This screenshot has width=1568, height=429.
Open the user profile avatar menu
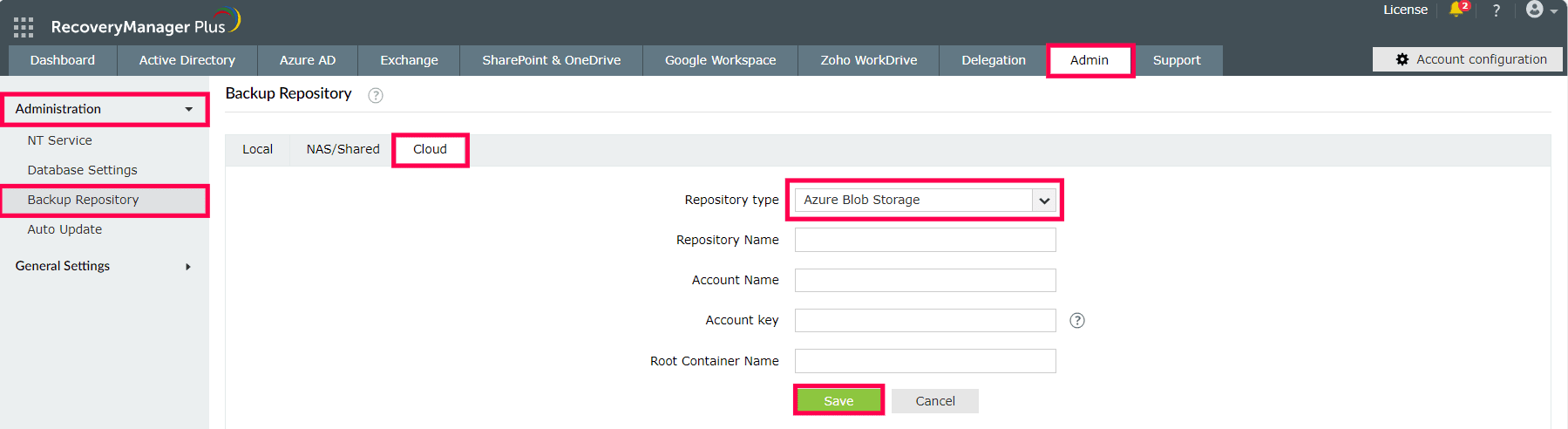point(1540,10)
